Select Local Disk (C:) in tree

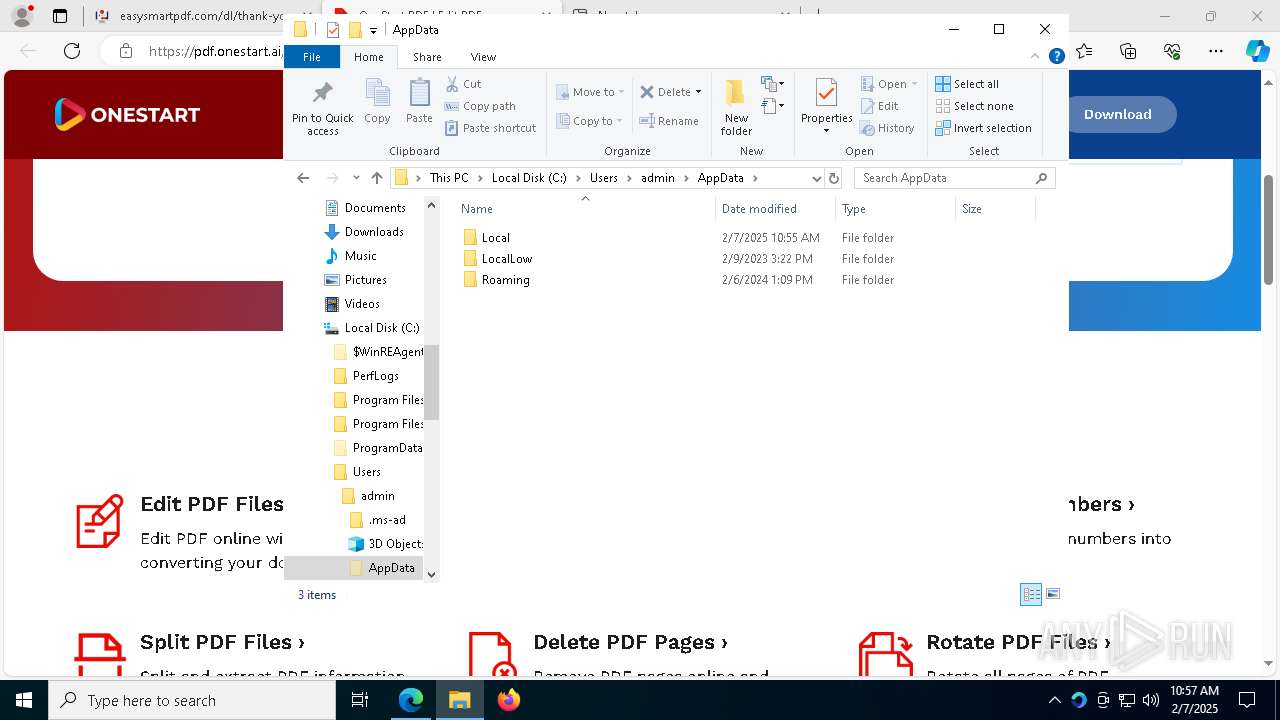tap(372, 328)
